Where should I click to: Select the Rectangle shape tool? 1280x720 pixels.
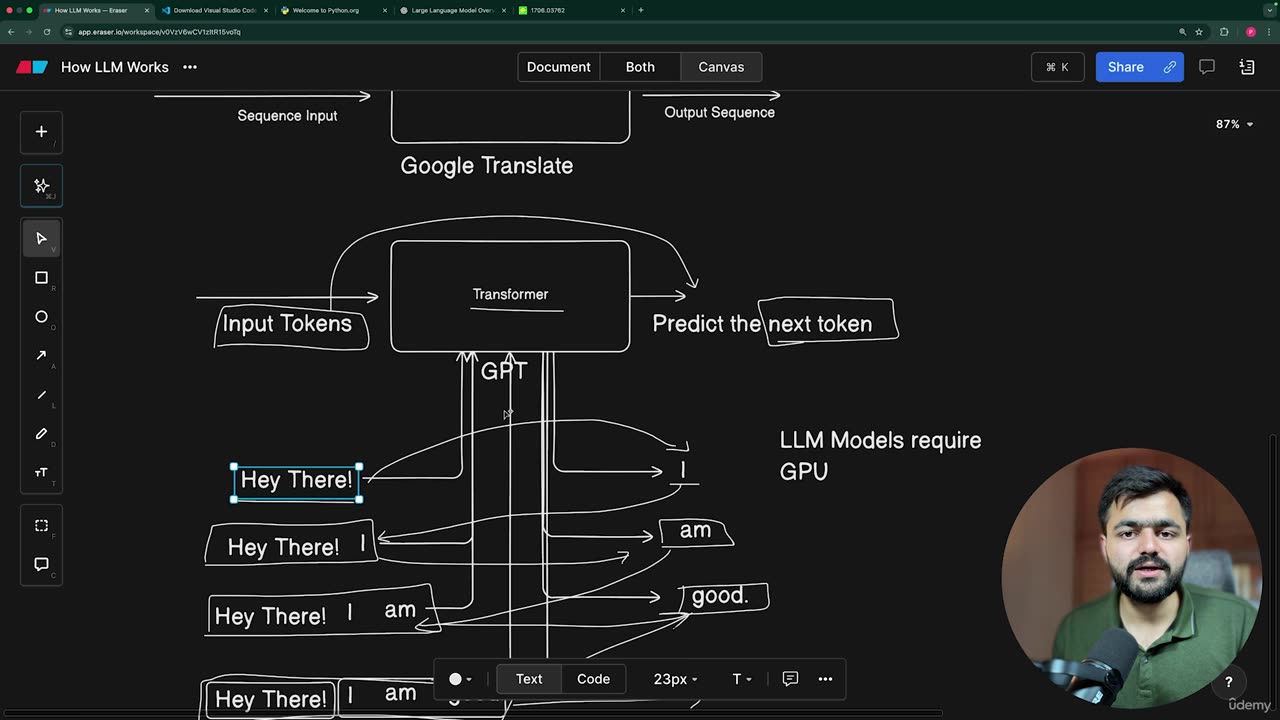(41, 278)
